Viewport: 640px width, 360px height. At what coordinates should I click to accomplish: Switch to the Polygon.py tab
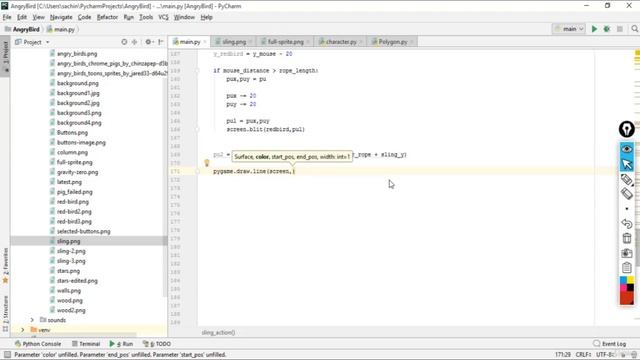393,42
